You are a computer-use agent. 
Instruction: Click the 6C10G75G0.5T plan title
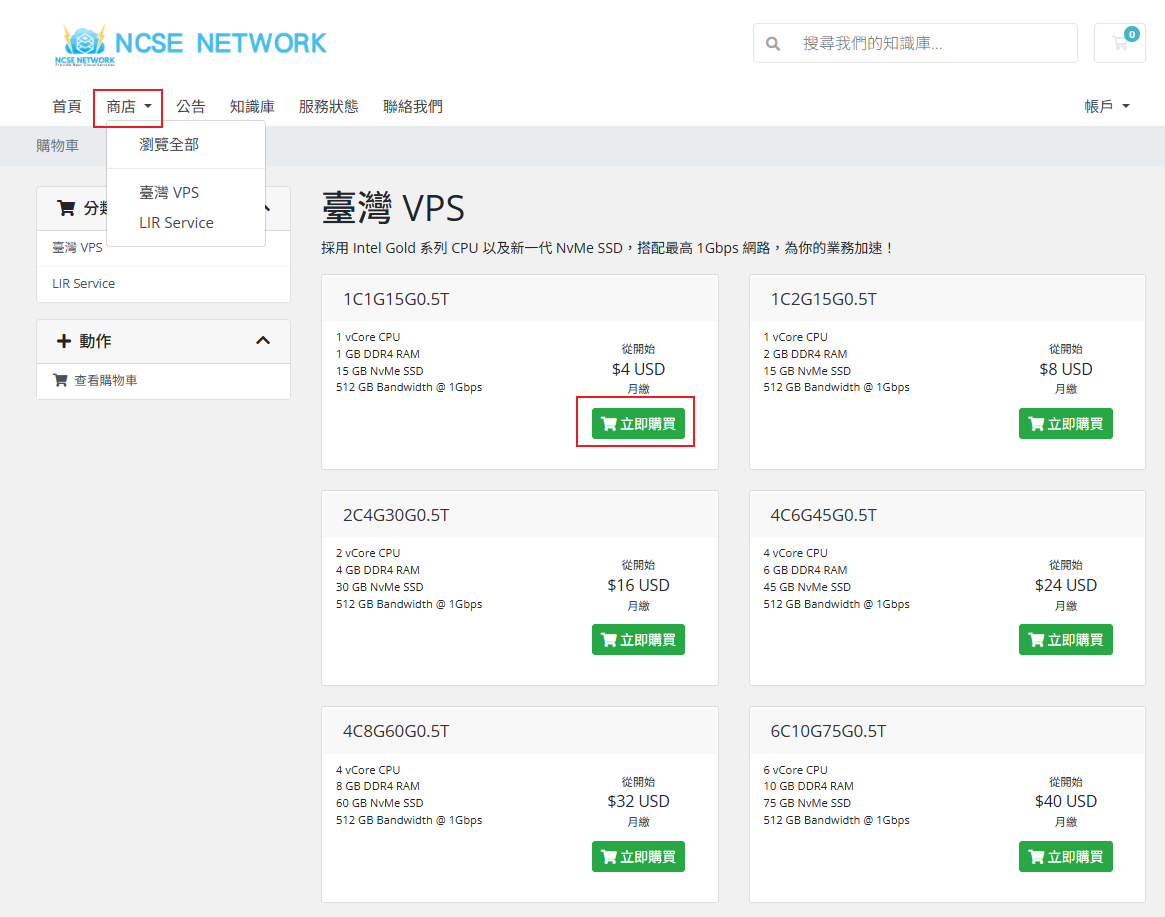click(x=828, y=732)
